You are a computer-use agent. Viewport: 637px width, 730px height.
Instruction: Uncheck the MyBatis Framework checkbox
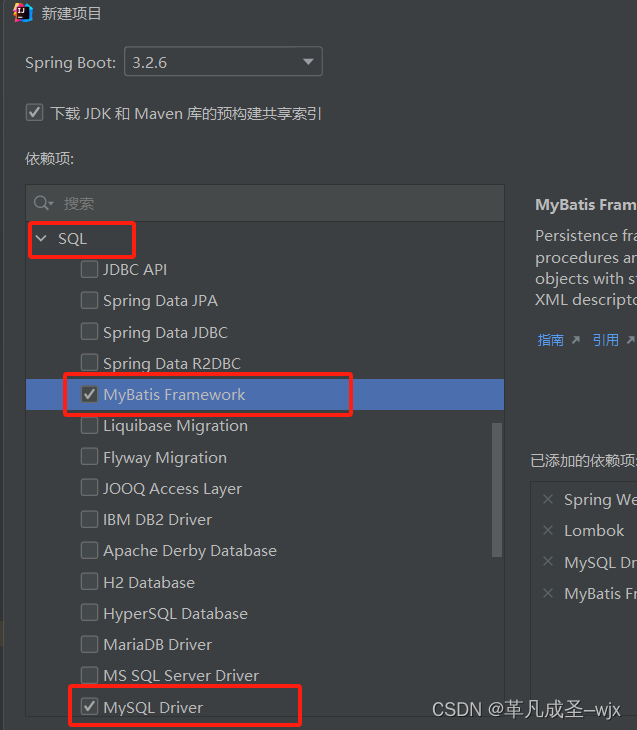[89, 394]
